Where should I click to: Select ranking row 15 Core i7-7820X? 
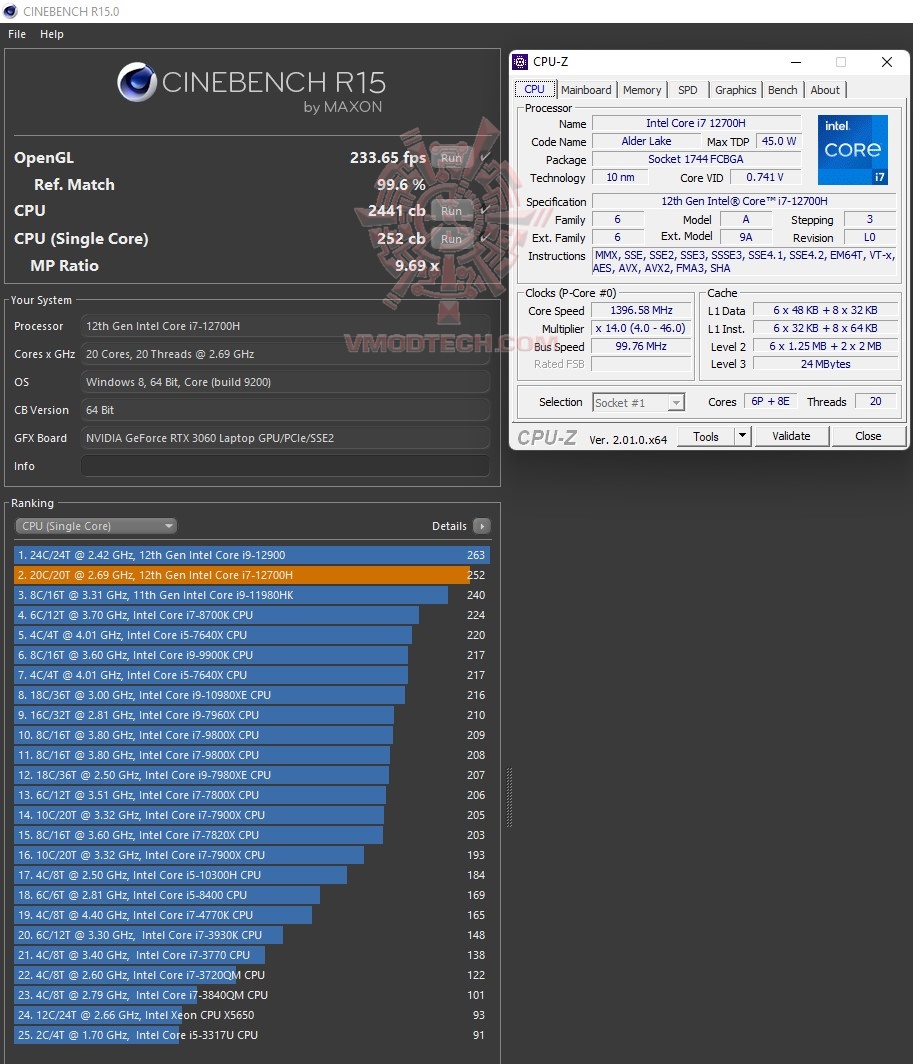pos(252,835)
